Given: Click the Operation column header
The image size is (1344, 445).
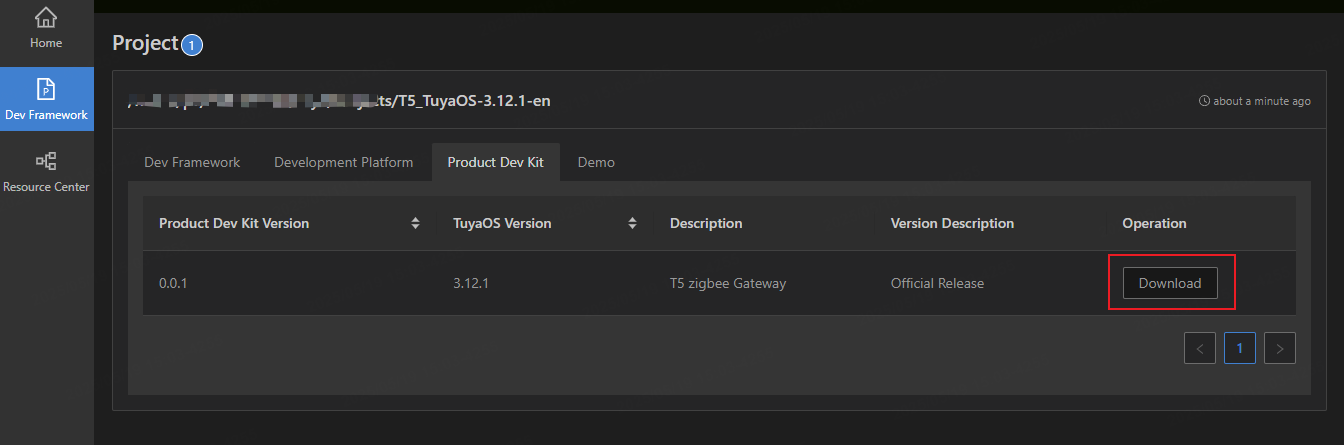Looking at the screenshot, I should (1154, 223).
